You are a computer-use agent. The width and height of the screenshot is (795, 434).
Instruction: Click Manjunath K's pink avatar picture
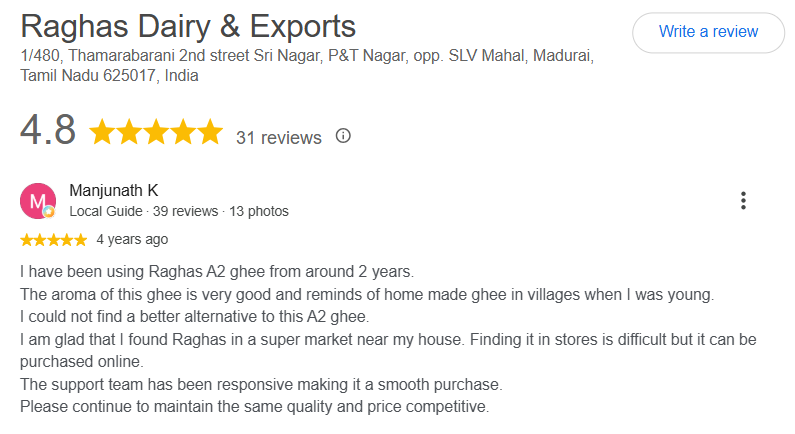[38, 201]
